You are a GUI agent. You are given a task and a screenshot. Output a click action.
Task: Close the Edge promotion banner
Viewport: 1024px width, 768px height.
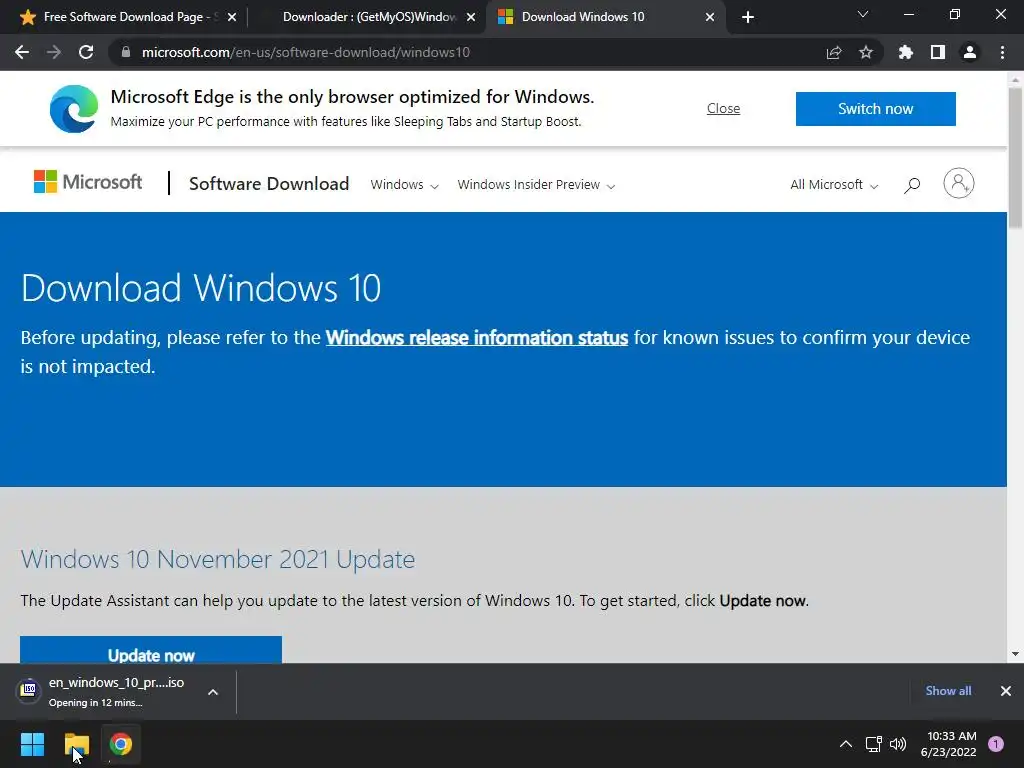(723, 108)
